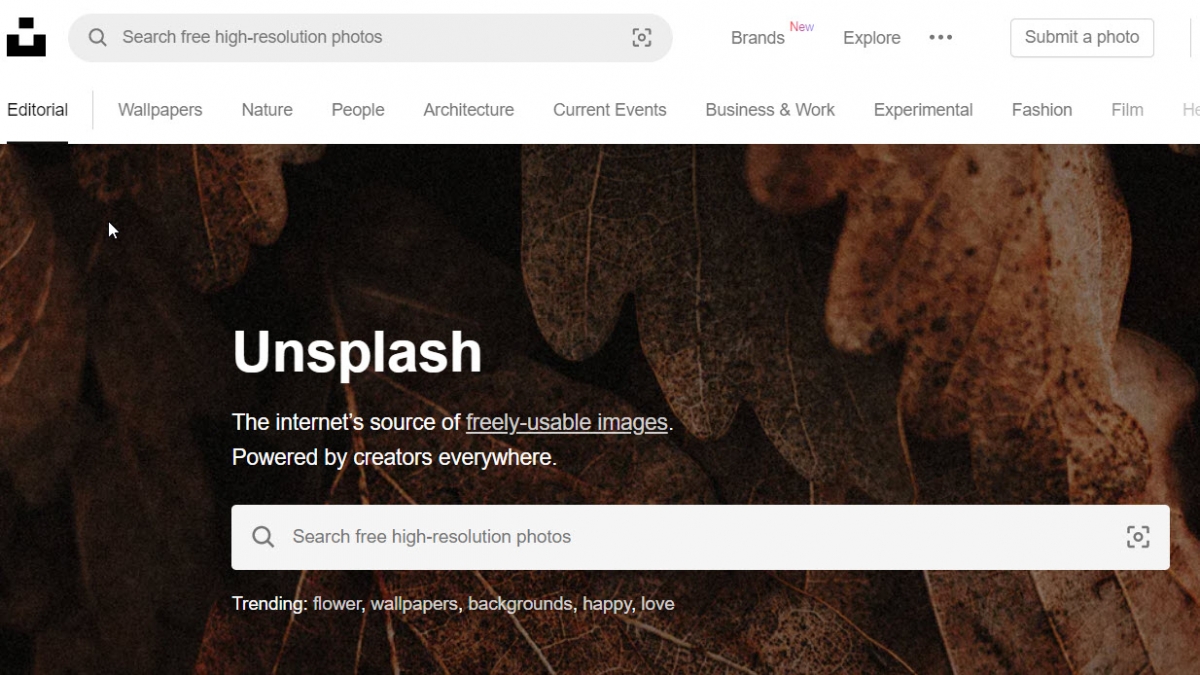Search trending term flower

[336, 603]
